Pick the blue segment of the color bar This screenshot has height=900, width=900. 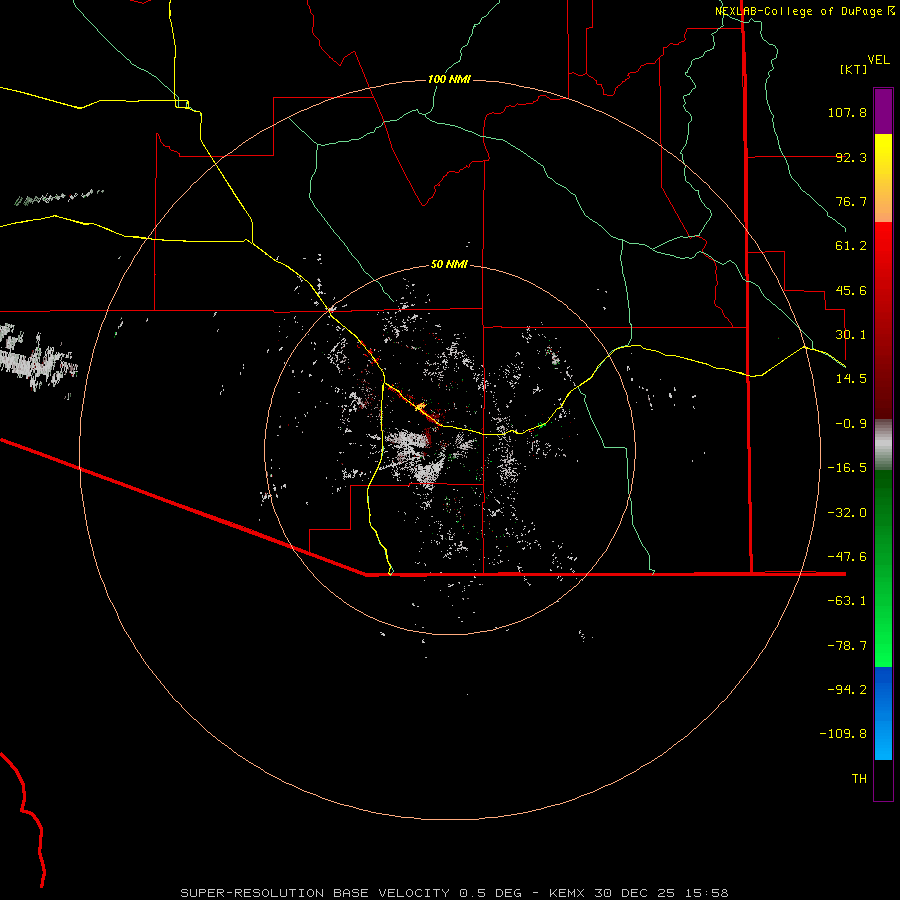[x=883, y=713]
